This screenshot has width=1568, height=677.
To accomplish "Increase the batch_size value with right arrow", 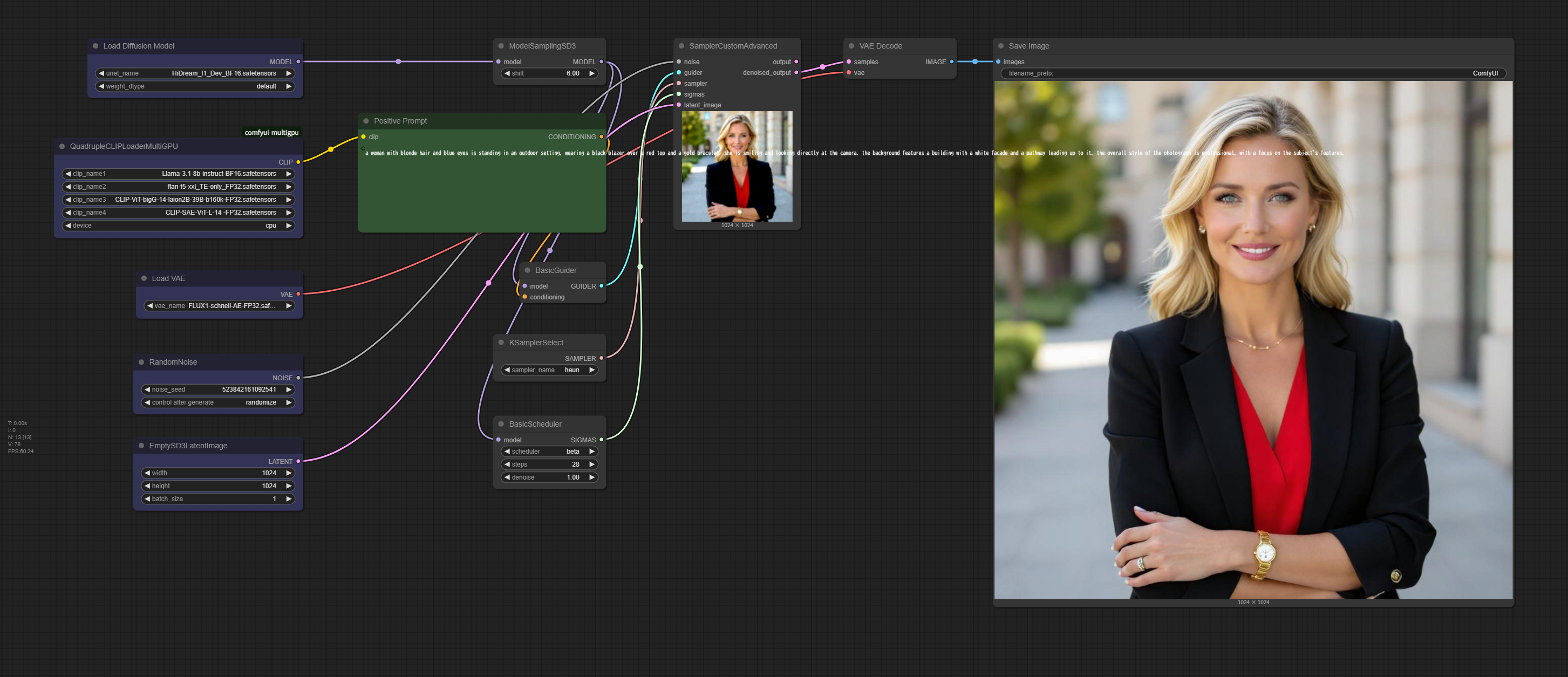I will pyautogui.click(x=289, y=498).
